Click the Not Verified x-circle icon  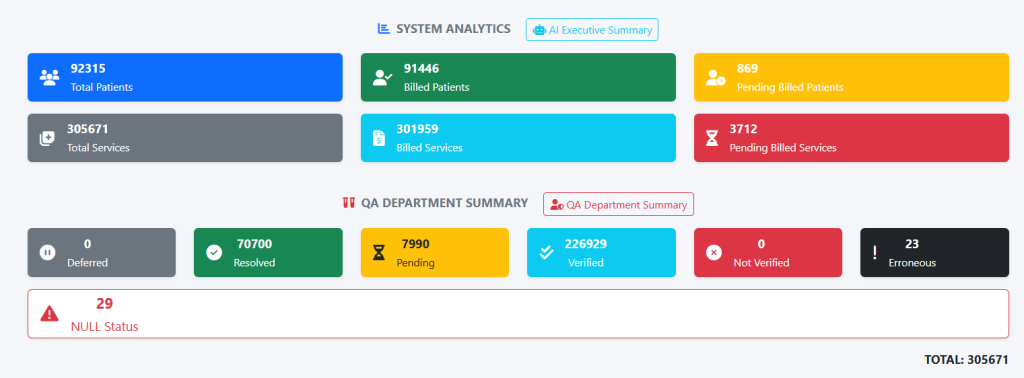pos(714,253)
